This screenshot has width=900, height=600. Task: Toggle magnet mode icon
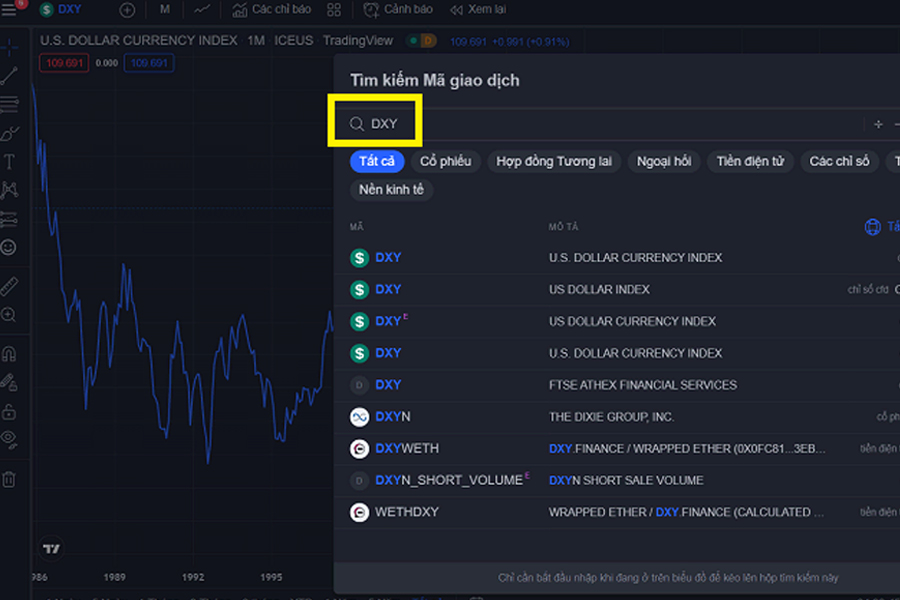pos(9,353)
